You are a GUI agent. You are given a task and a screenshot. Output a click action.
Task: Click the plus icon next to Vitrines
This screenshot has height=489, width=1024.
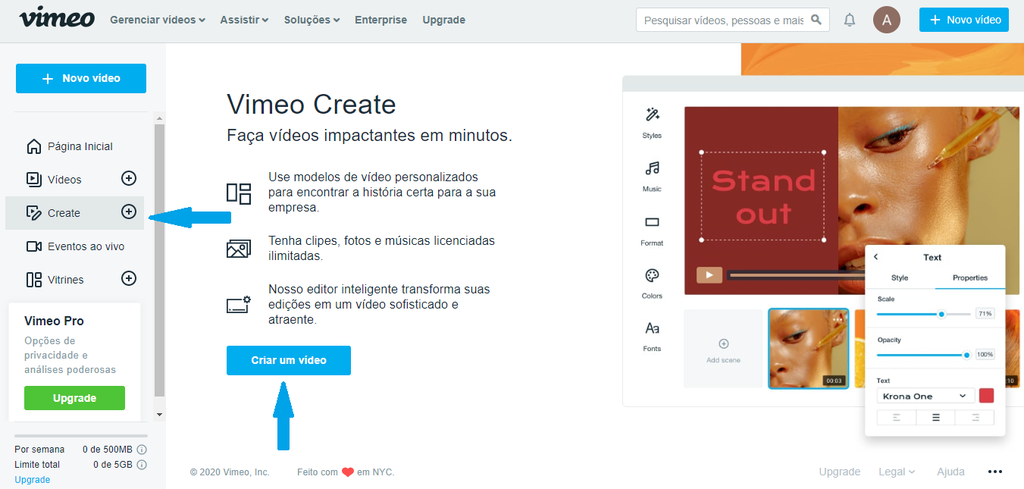pos(129,279)
